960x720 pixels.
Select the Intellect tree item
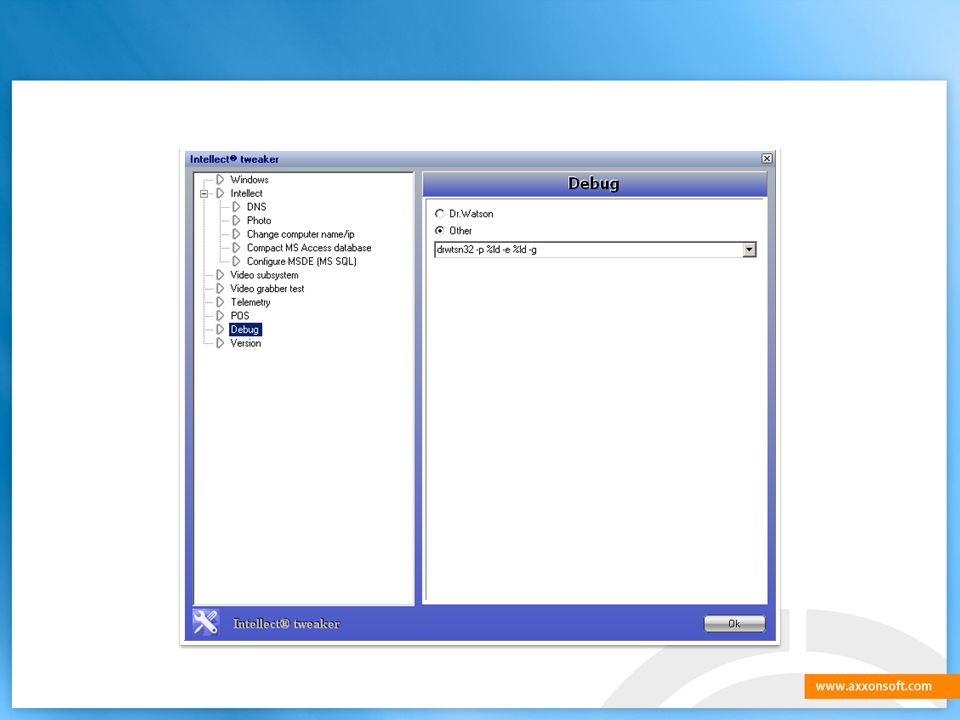tap(246, 193)
